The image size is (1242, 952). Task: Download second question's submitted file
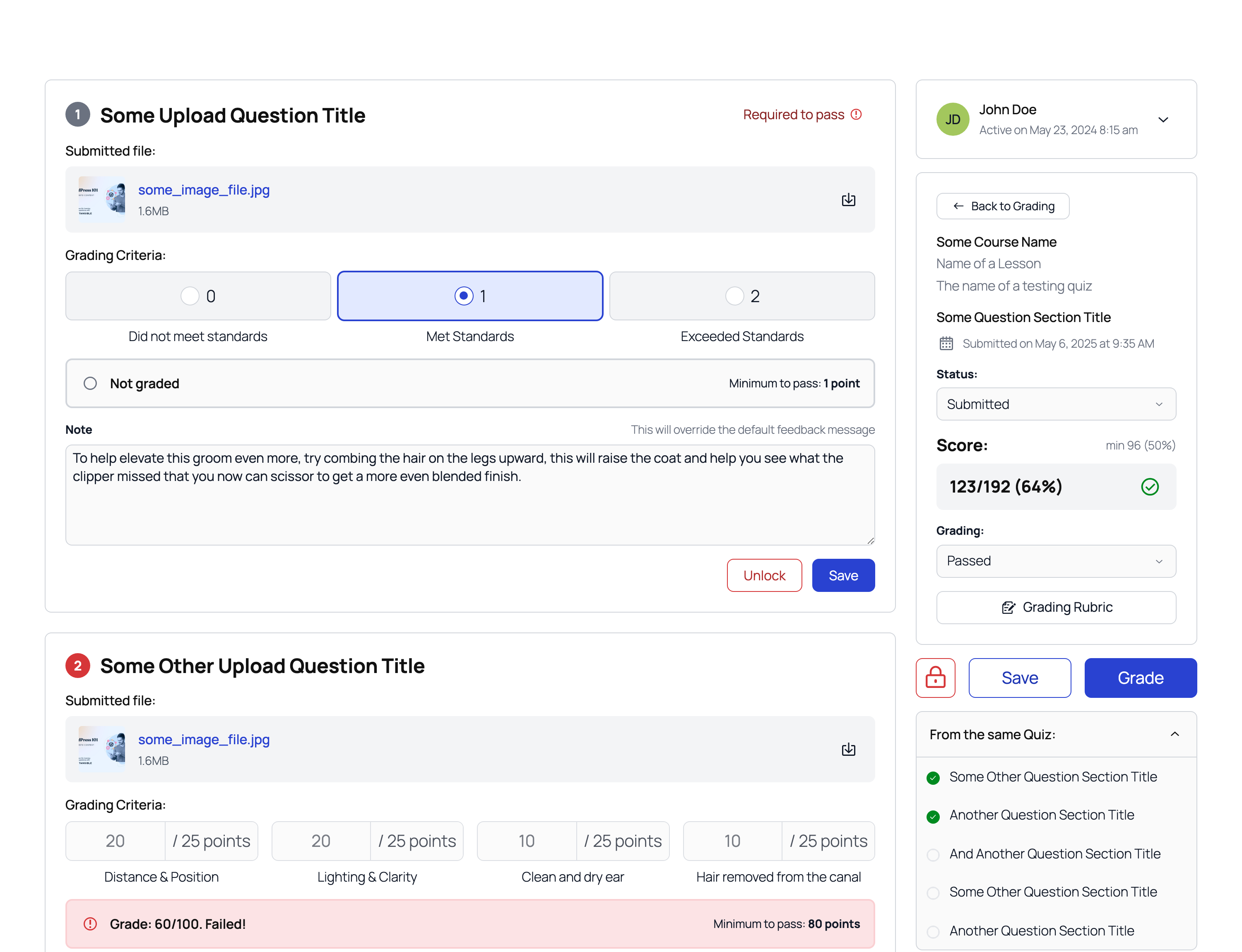coord(848,749)
